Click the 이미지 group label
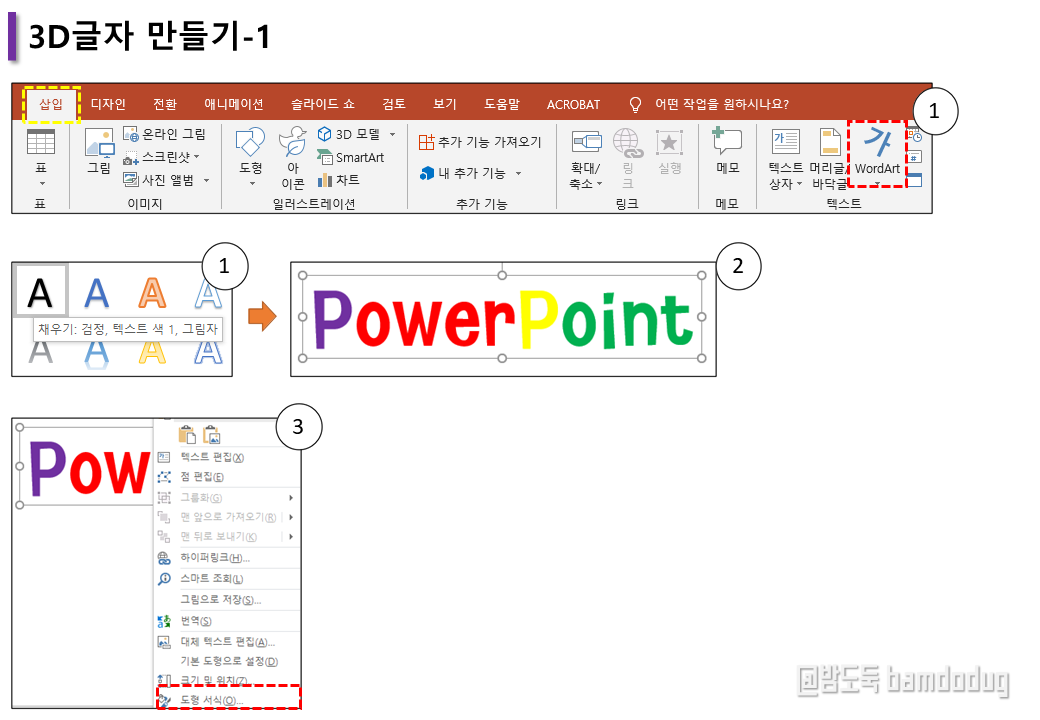 [x=145, y=204]
